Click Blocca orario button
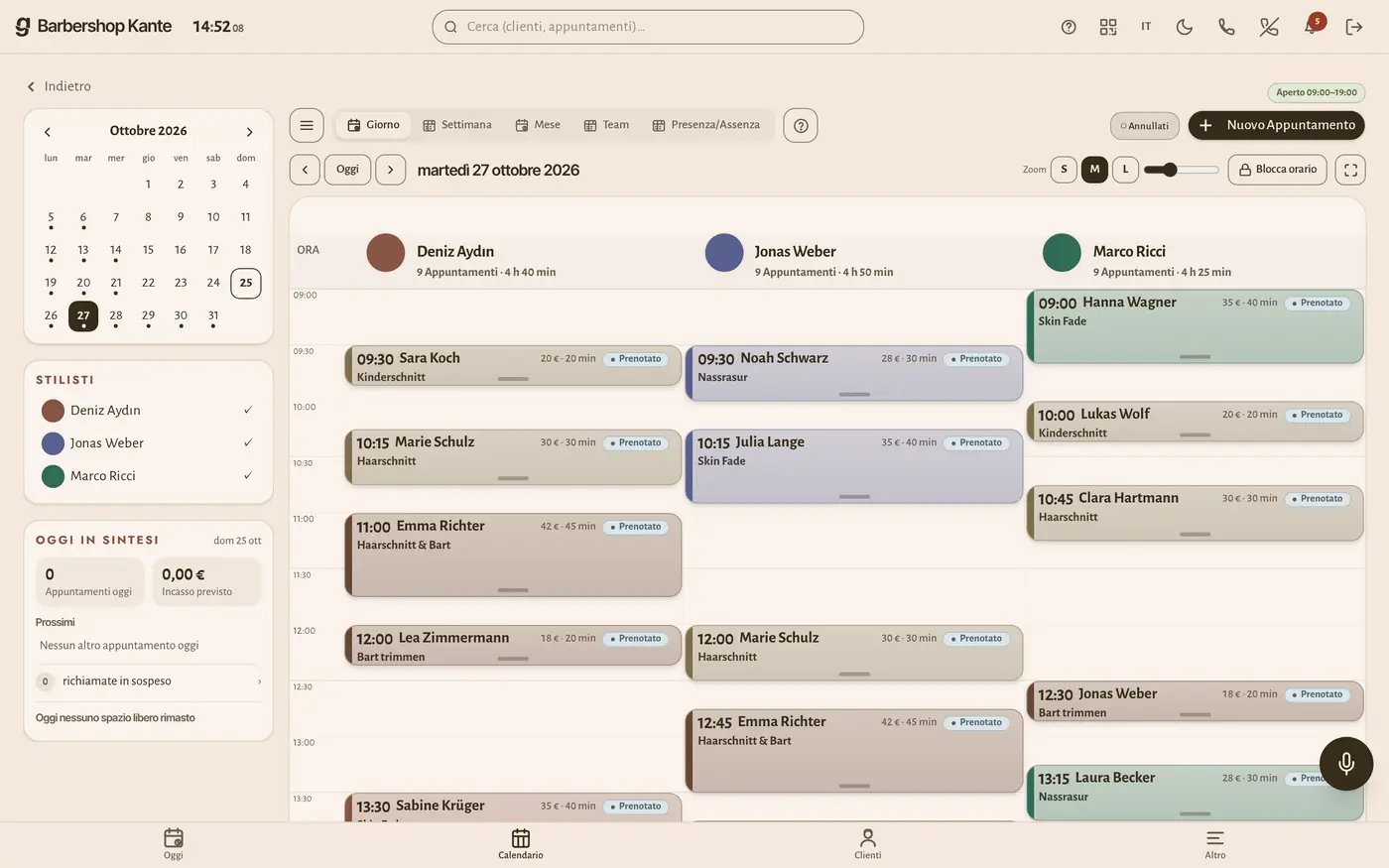This screenshot has height=868, width=1389. (1278, 170)
